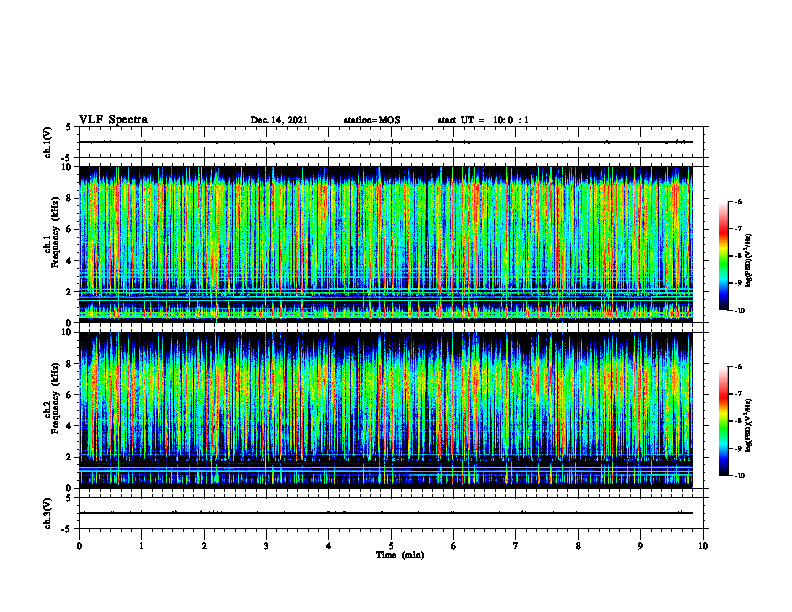Click the "ch.3(V)" vertical axis label
Screen dimensions: 792x612
pos(48,513)
